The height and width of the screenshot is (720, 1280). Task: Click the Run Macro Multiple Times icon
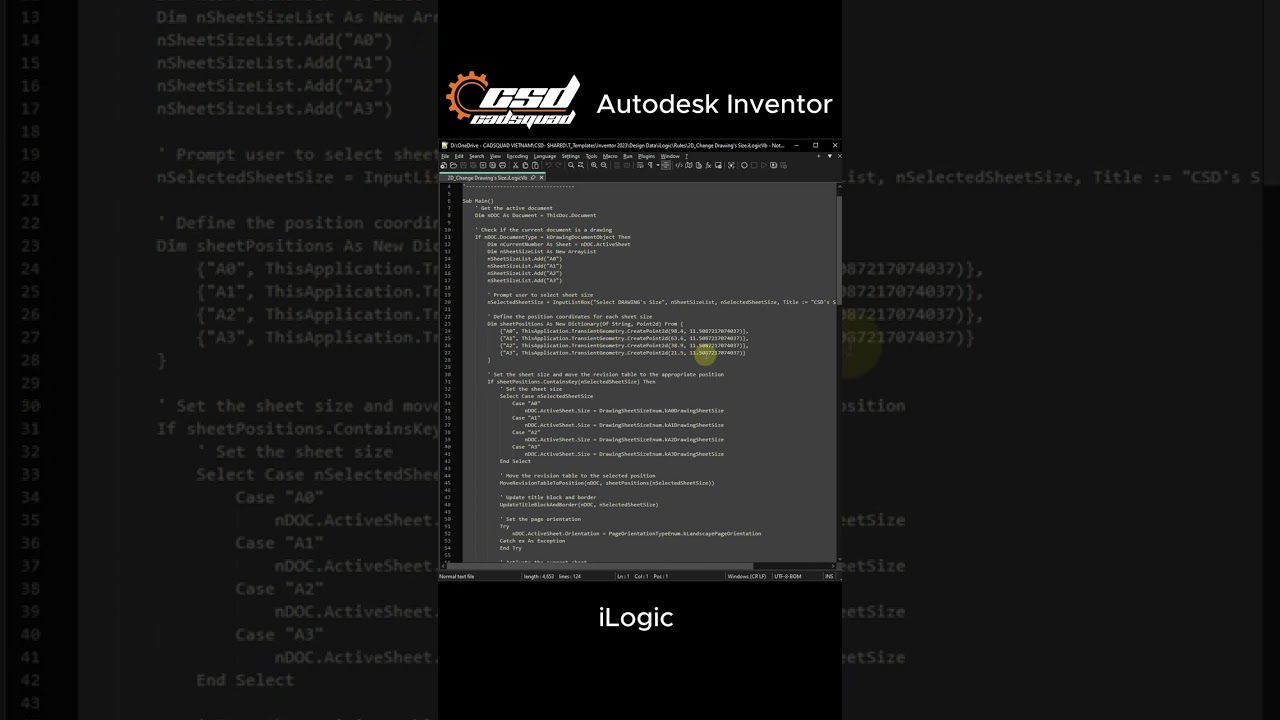774,165
